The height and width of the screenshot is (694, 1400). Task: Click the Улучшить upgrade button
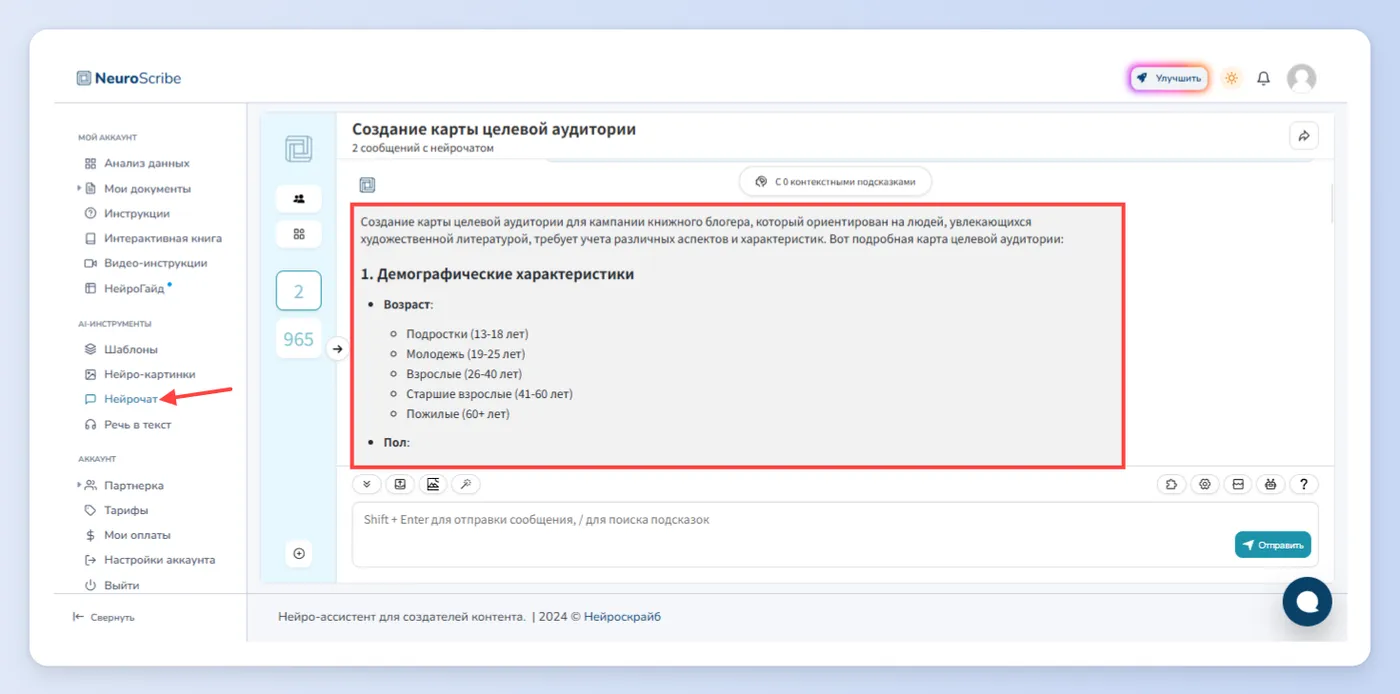[1170, 78]
